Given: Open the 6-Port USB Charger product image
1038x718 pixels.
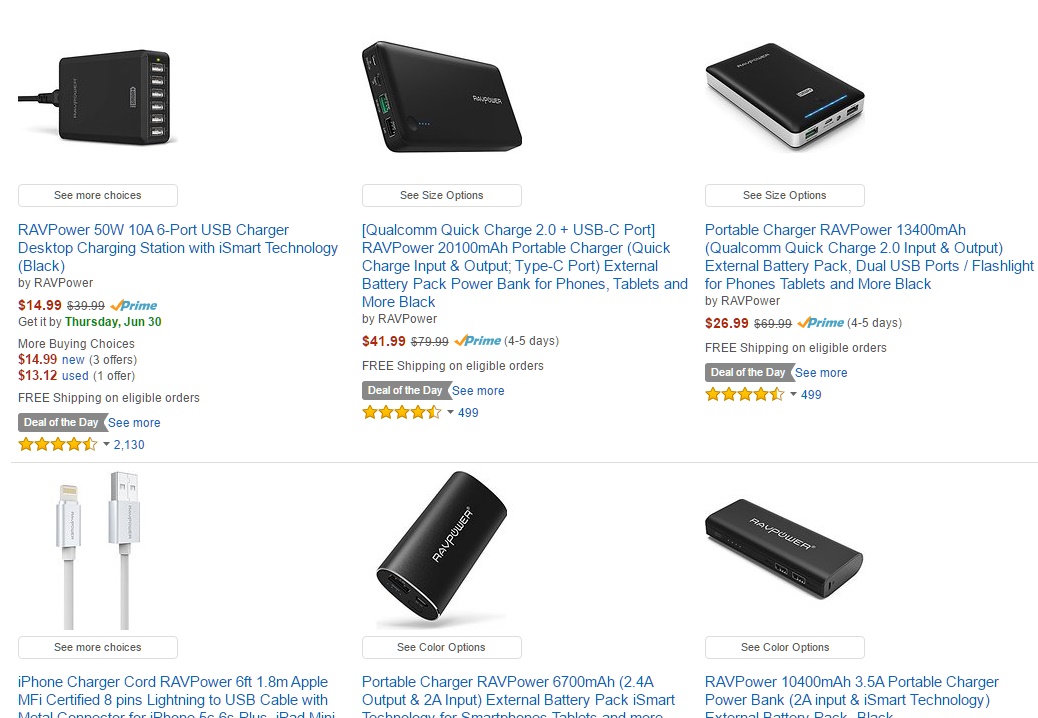Looking at the screenshot, I should (x=97, y=97).
